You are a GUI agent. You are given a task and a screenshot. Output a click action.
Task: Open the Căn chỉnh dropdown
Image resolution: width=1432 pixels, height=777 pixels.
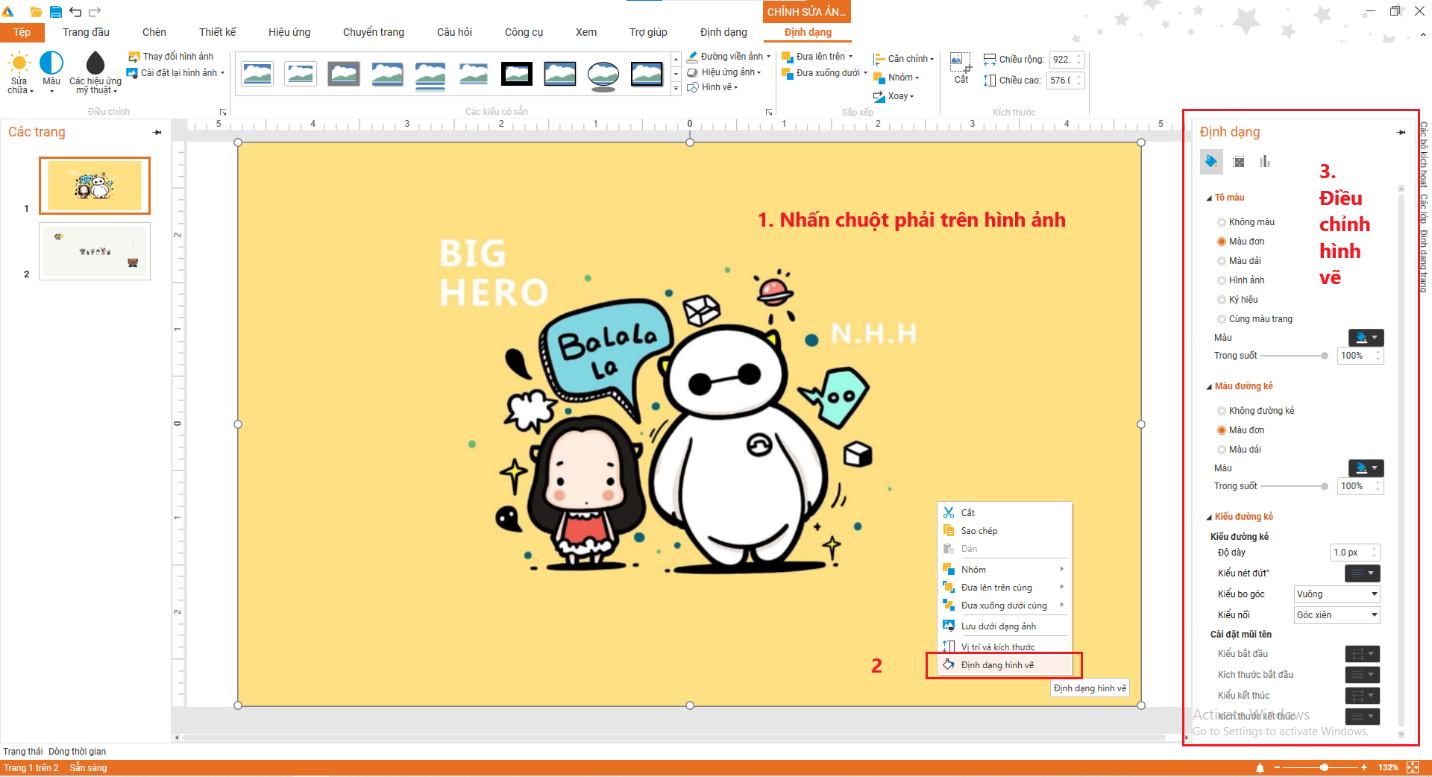pyautogui.click(x=903, y=59)
